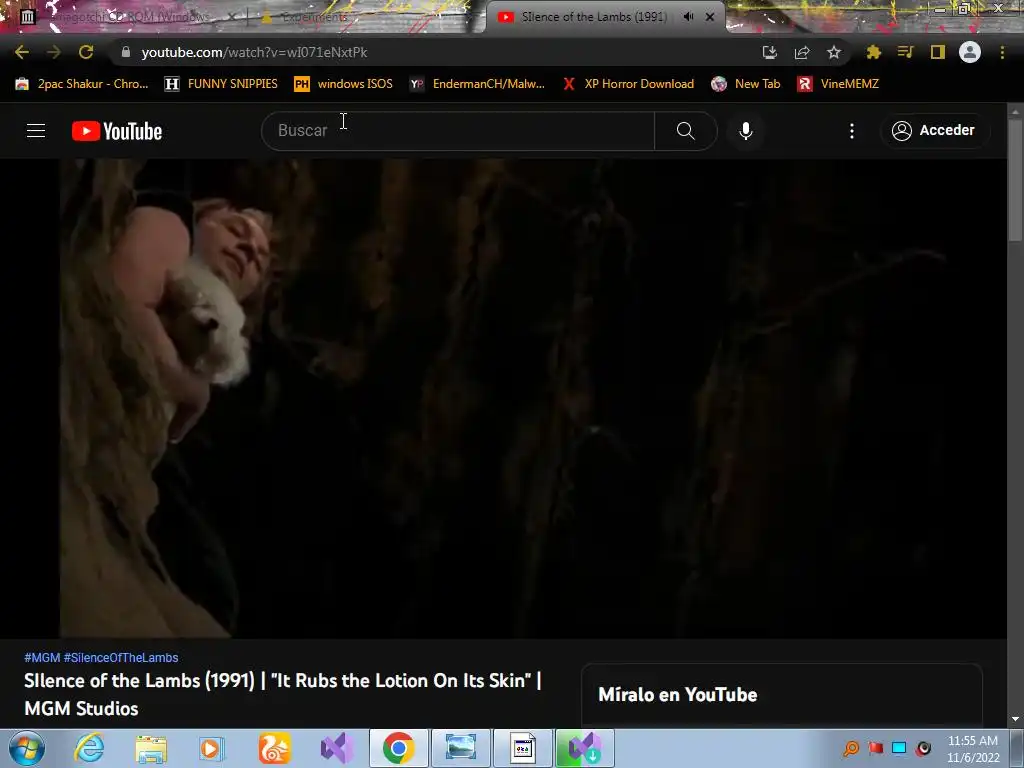Switch to the Tamagotchi CD-ROM tab
The height and width of the screenshot is (768, 1024).
tap(131, 17)
